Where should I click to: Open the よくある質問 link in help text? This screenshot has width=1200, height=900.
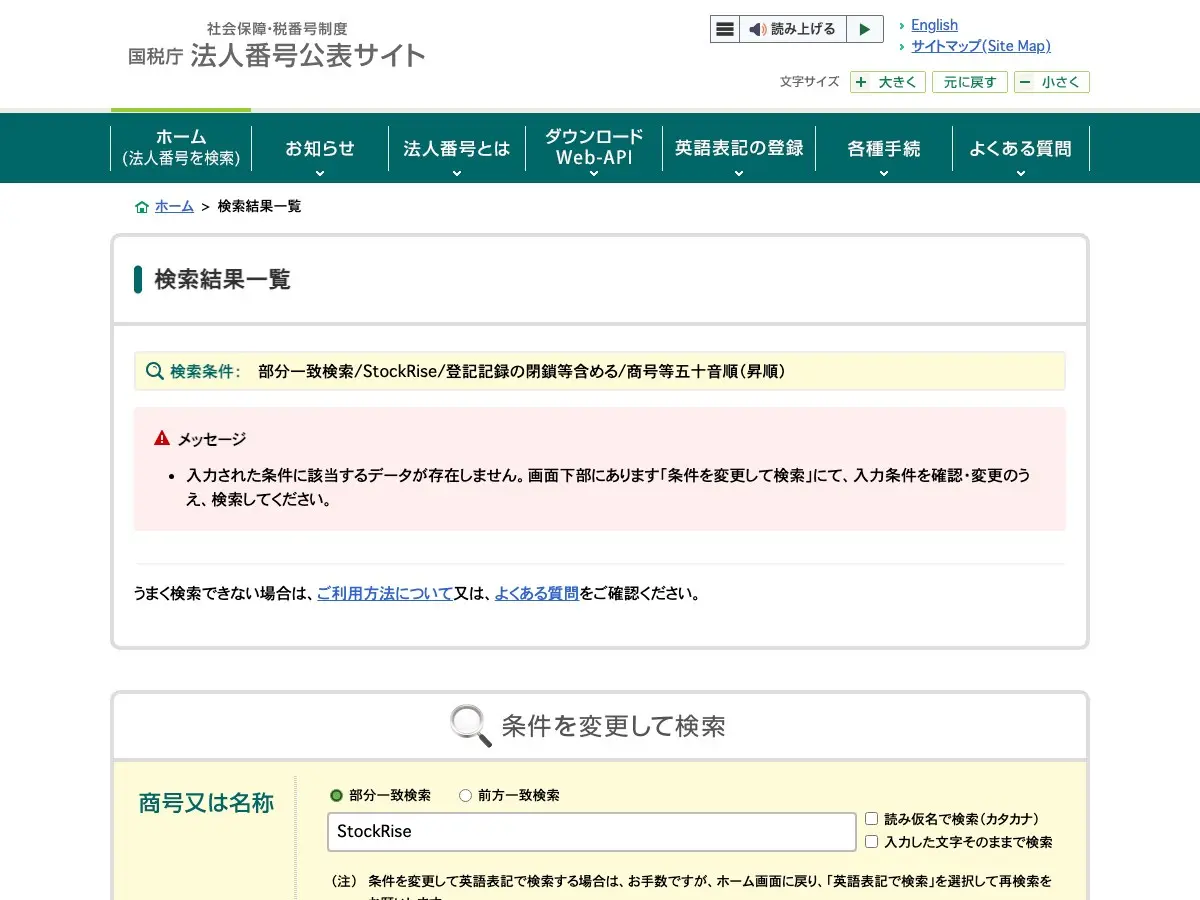point(536,593)
